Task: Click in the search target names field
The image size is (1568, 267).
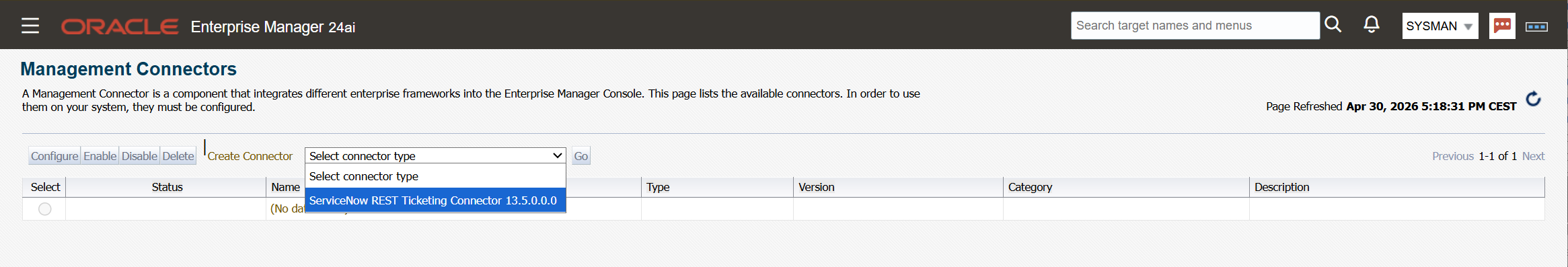Action: pyautogui.click(x=1195, y=26)
